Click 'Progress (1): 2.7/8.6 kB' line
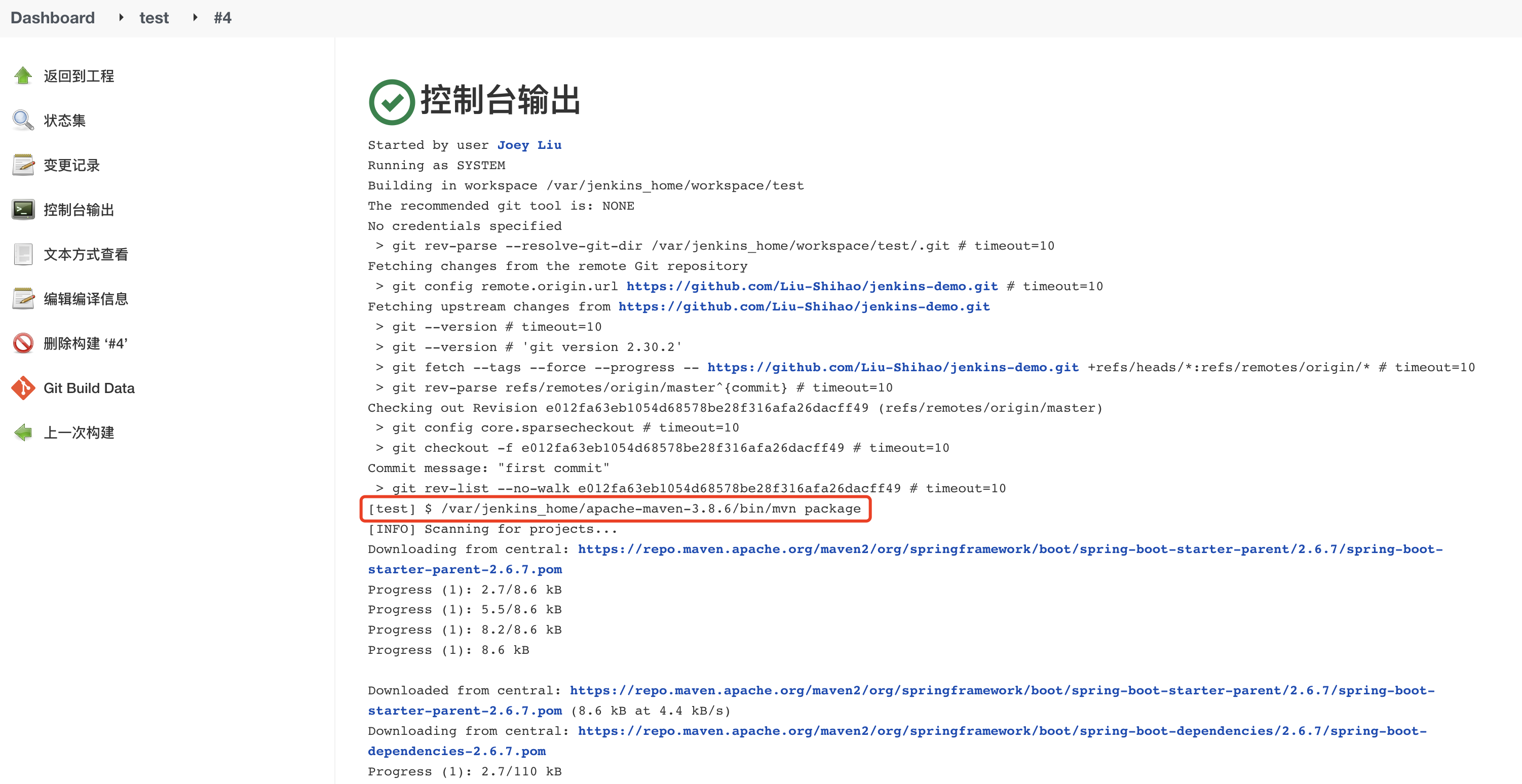 coord(465,590)
